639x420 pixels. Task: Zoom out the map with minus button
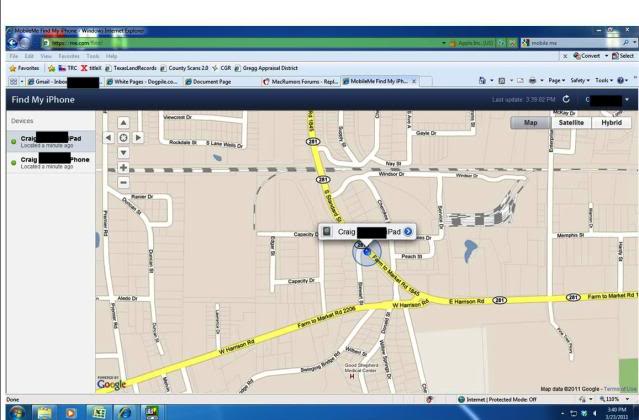pyautogui.click(x=123, y=183)
